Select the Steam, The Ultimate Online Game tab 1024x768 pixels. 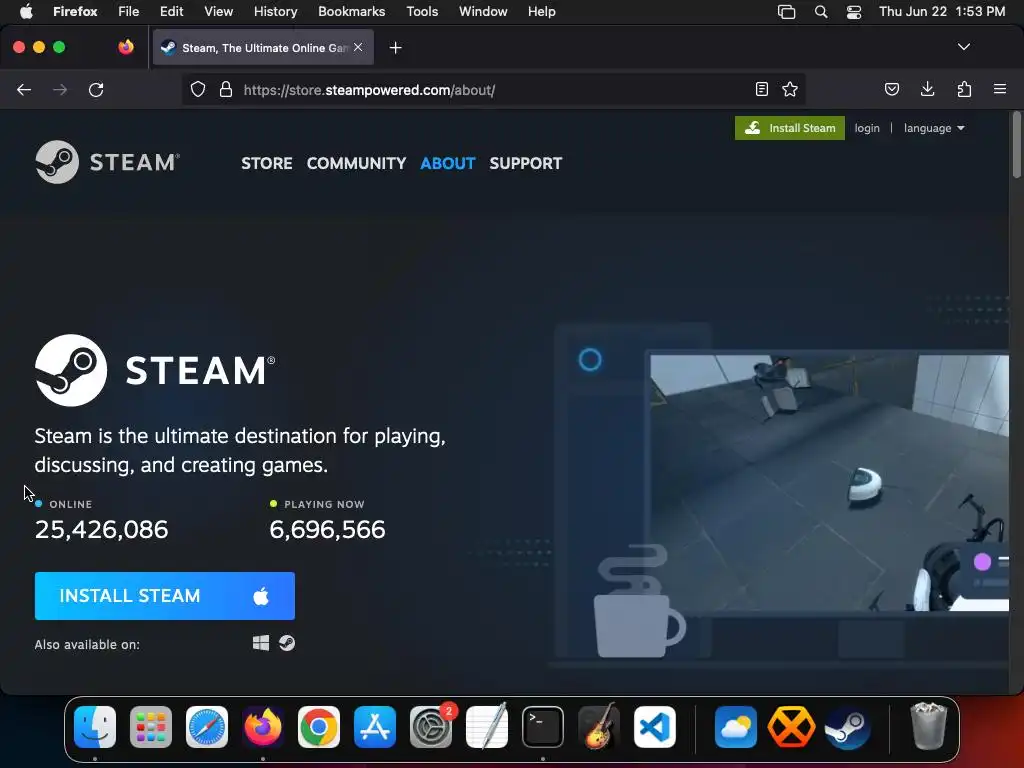(x=263, y=48)
